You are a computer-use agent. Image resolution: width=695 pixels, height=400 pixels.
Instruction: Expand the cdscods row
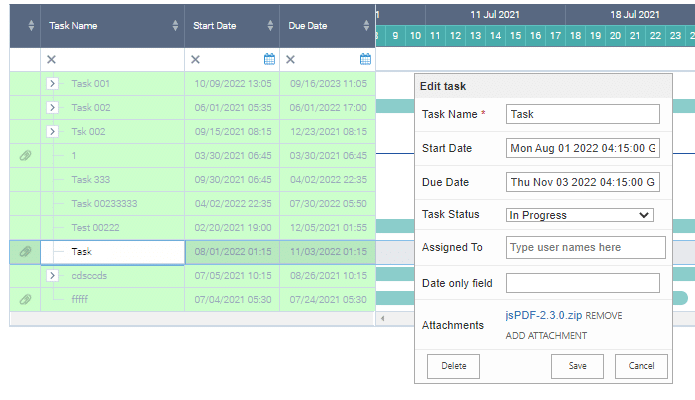(52, 275)
